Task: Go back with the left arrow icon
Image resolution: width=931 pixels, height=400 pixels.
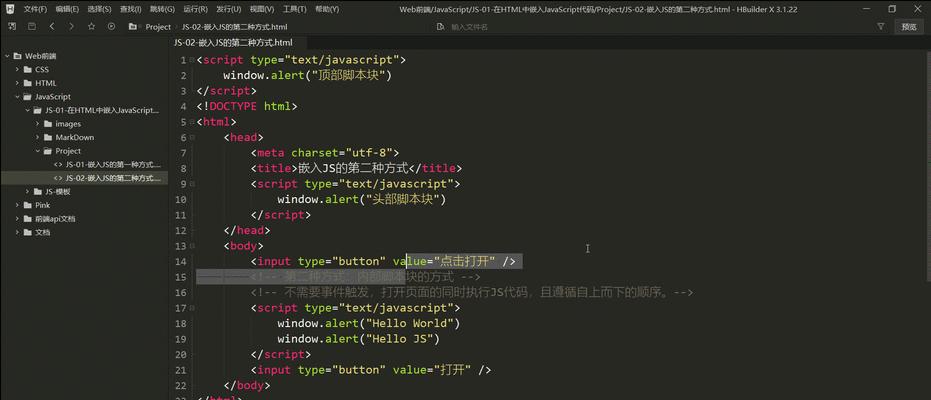Action: (52, 27)
